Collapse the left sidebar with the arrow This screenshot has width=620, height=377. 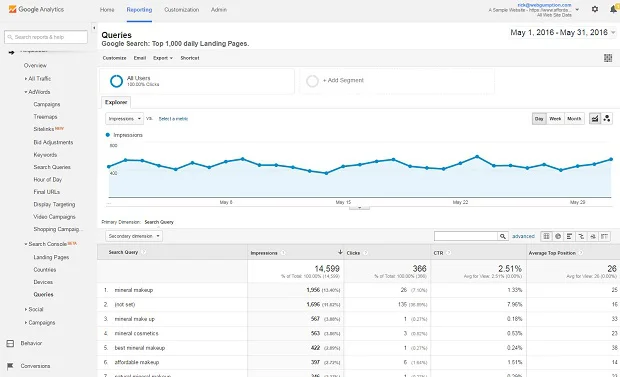94,28
